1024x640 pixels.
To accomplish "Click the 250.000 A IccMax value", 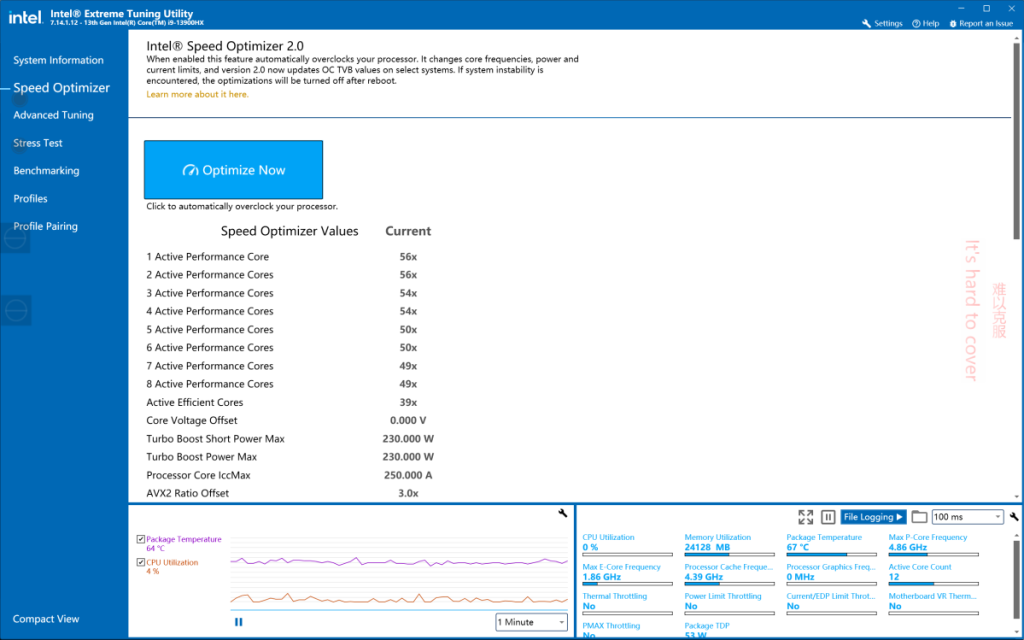I will 408,475.
